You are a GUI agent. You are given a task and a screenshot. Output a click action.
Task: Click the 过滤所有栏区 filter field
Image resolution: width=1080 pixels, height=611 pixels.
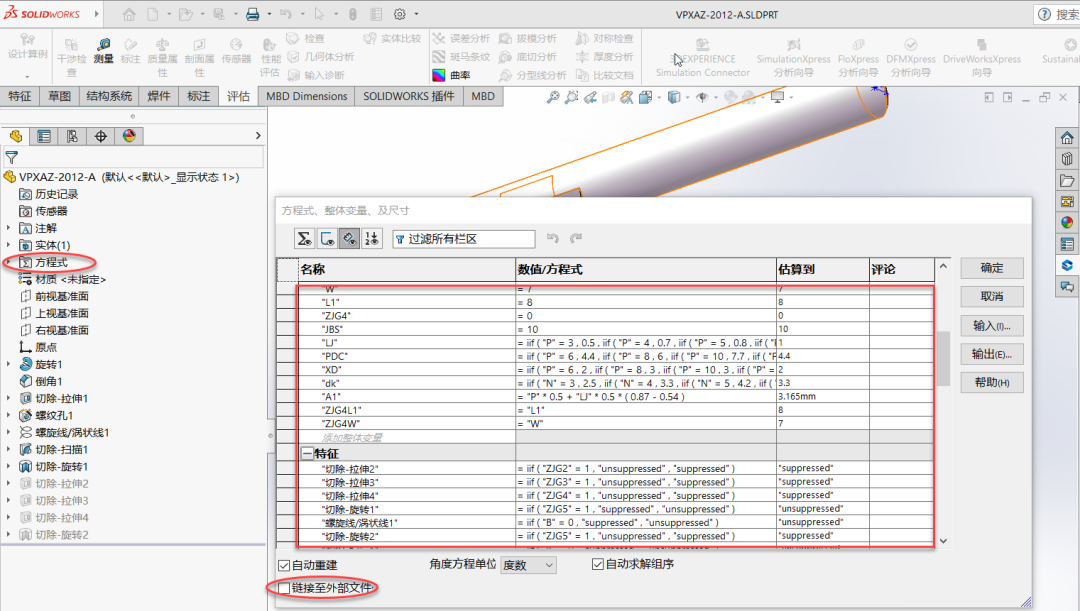[464, 239]
